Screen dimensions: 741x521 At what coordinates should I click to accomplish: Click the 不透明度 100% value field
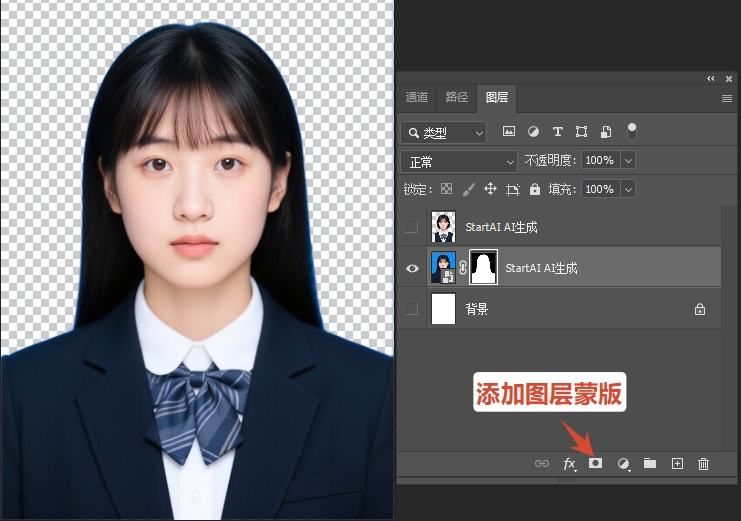[602, 160]
